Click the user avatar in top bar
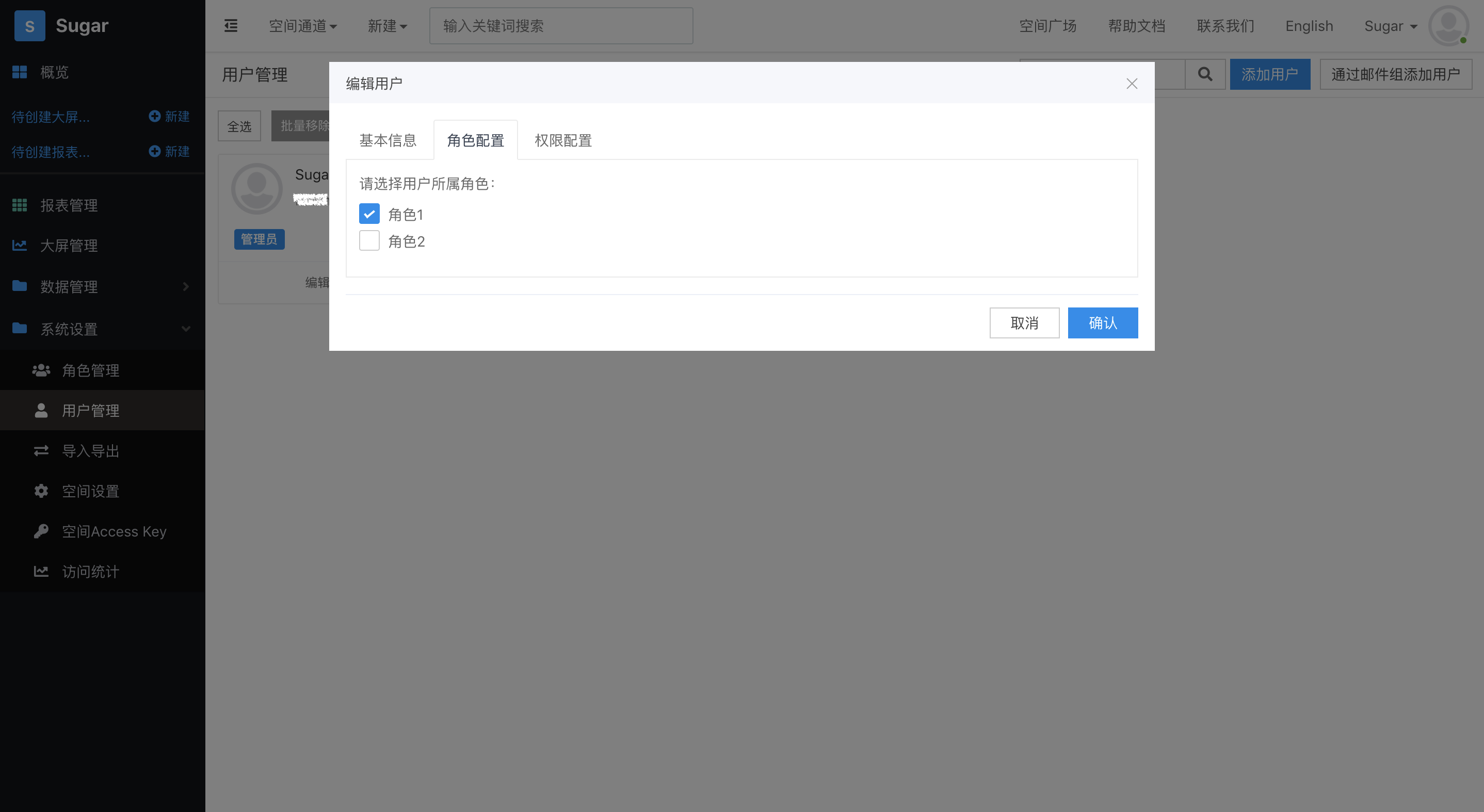 click(1448, 26)
